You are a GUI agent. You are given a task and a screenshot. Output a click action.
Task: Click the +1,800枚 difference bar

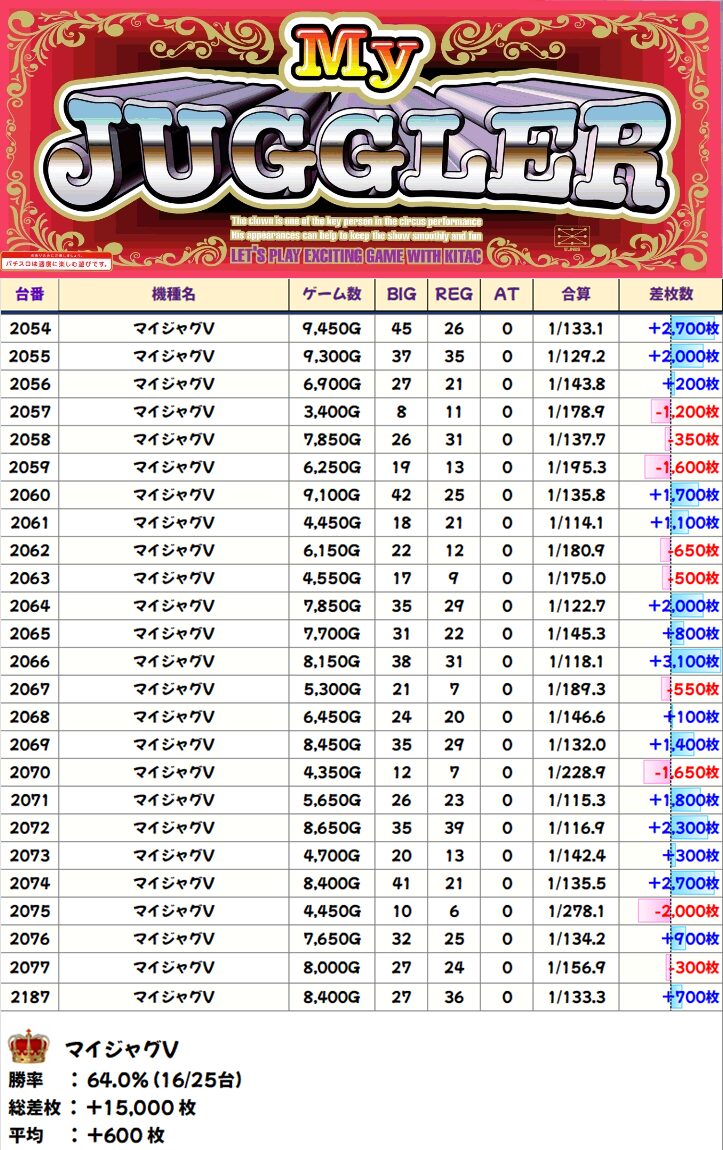pos(684,800)
